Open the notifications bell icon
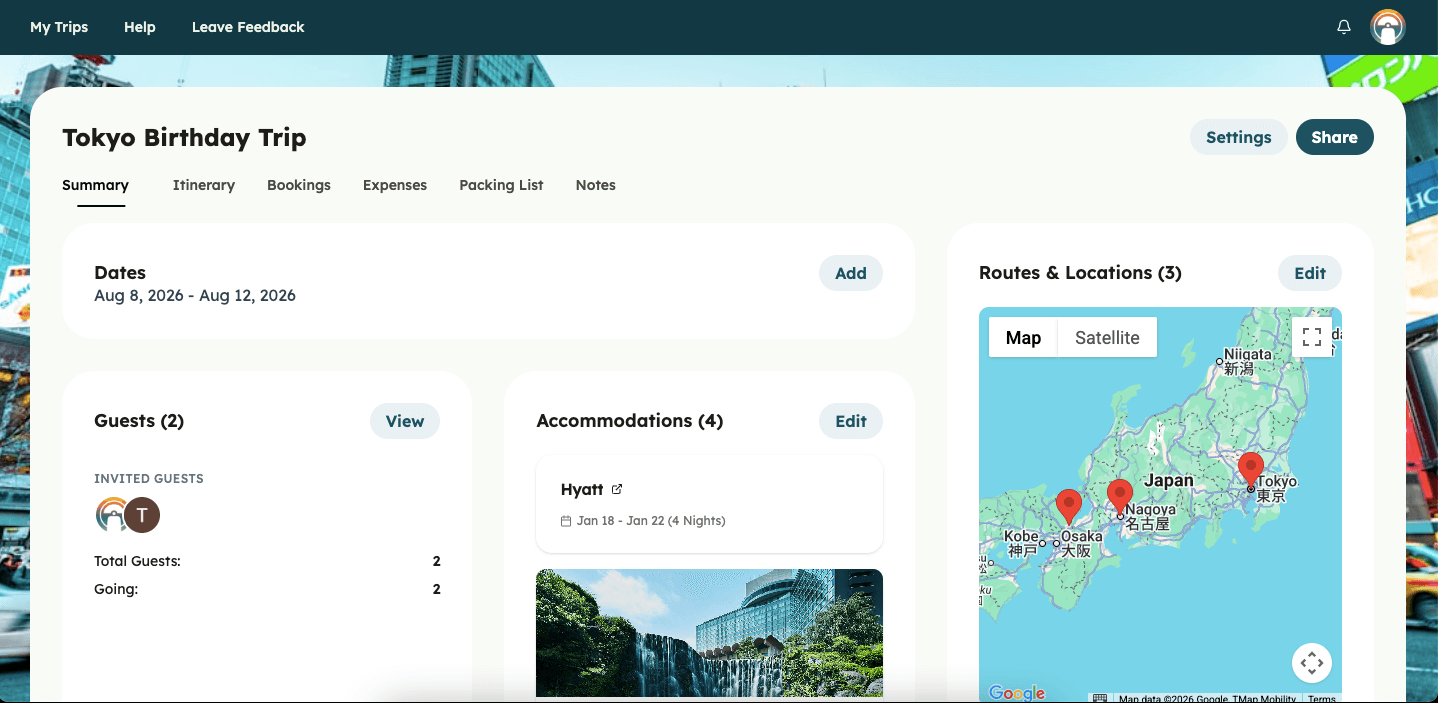The height and width of the screenshot is (703, 1438). click(1344, 27)
